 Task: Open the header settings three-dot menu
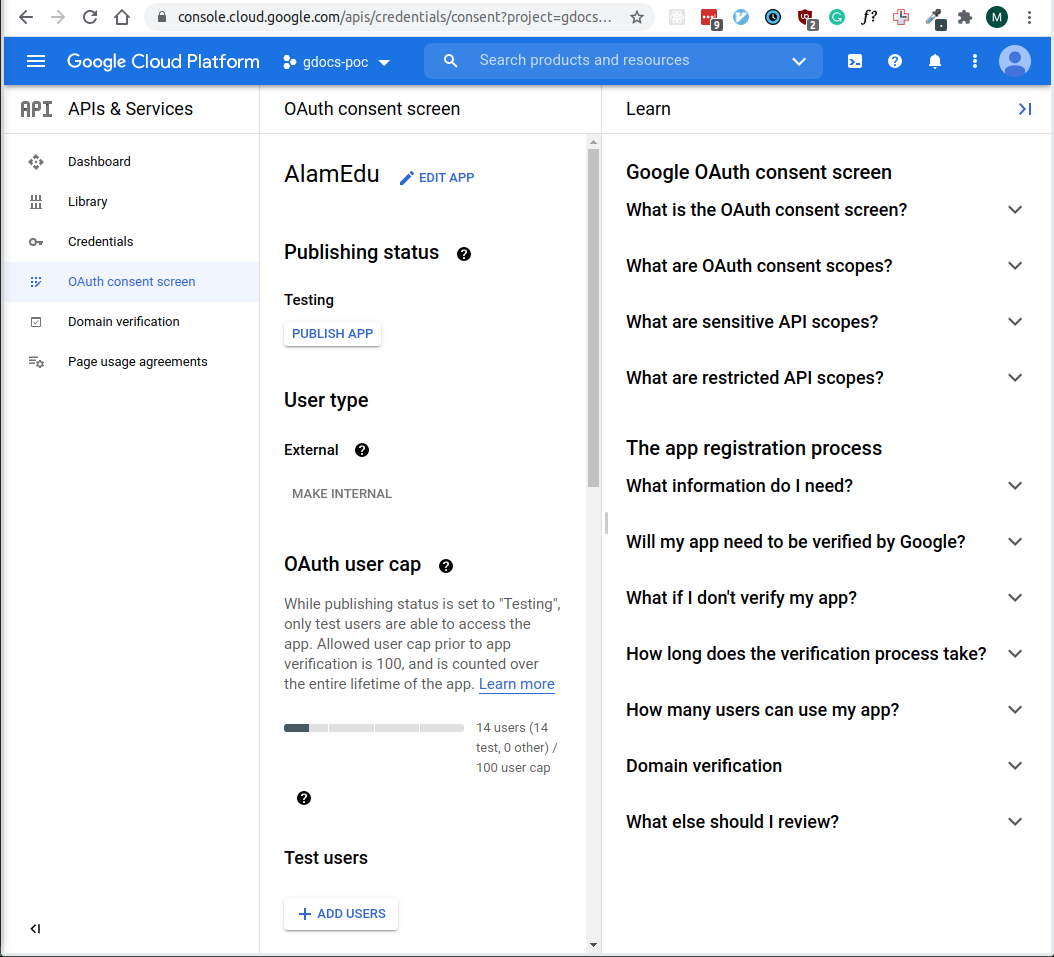[975, 61]
